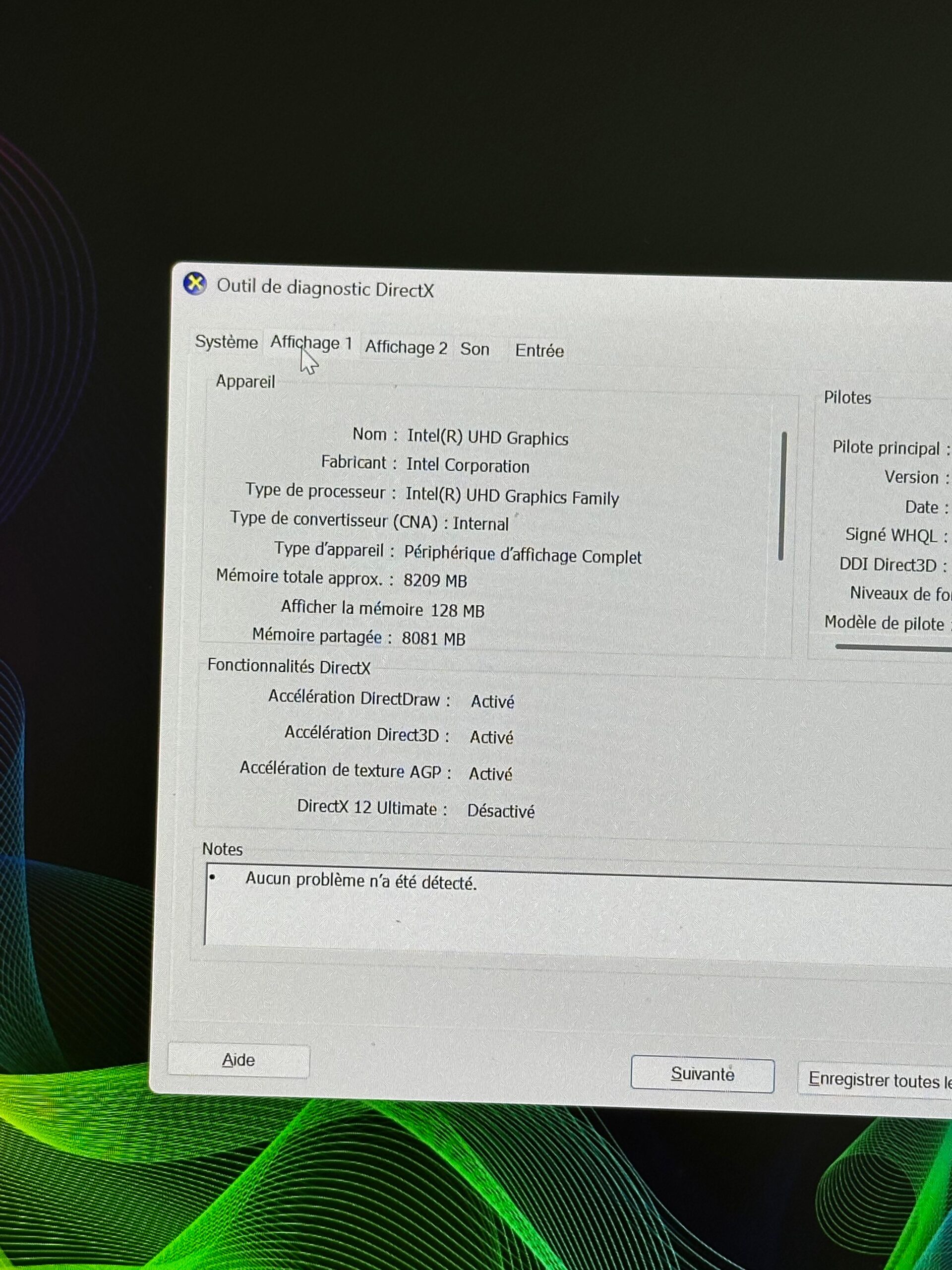Click Activé next to Accélération de texture AGP
The image size is (952, 1270).
coord(490,774)
